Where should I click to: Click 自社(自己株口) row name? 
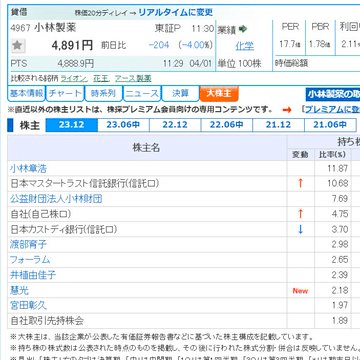pyautogui.click(x=41, y=214)
